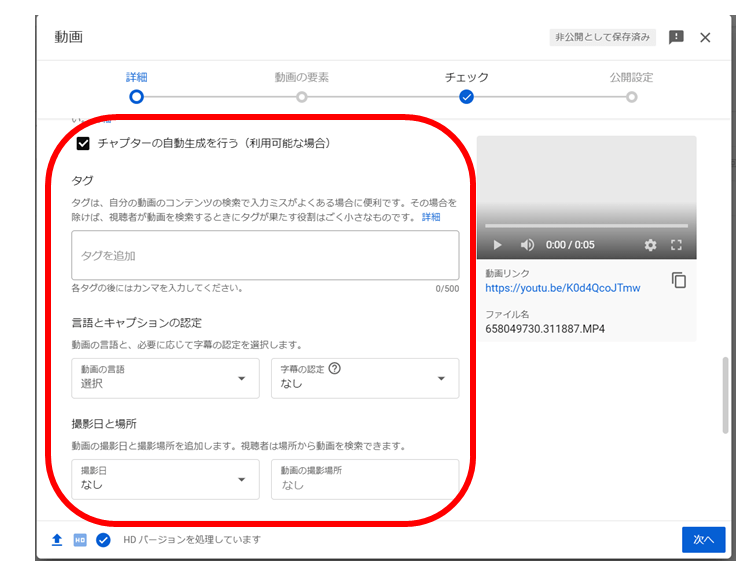Go to the 動画の要素 step

point(302,87)
